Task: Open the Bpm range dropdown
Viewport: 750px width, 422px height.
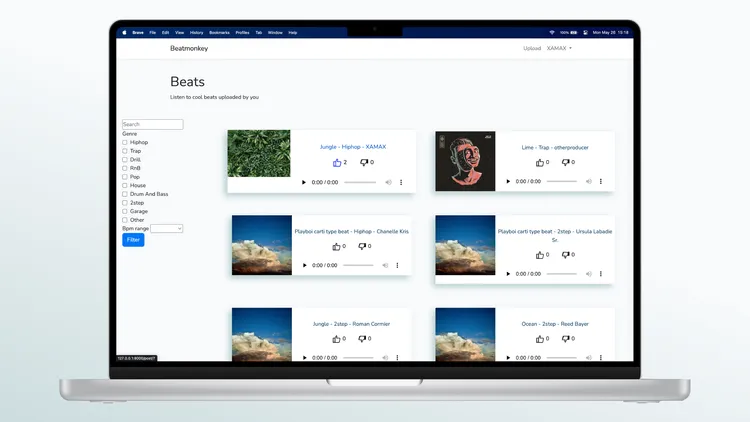Action: [166, 228]
